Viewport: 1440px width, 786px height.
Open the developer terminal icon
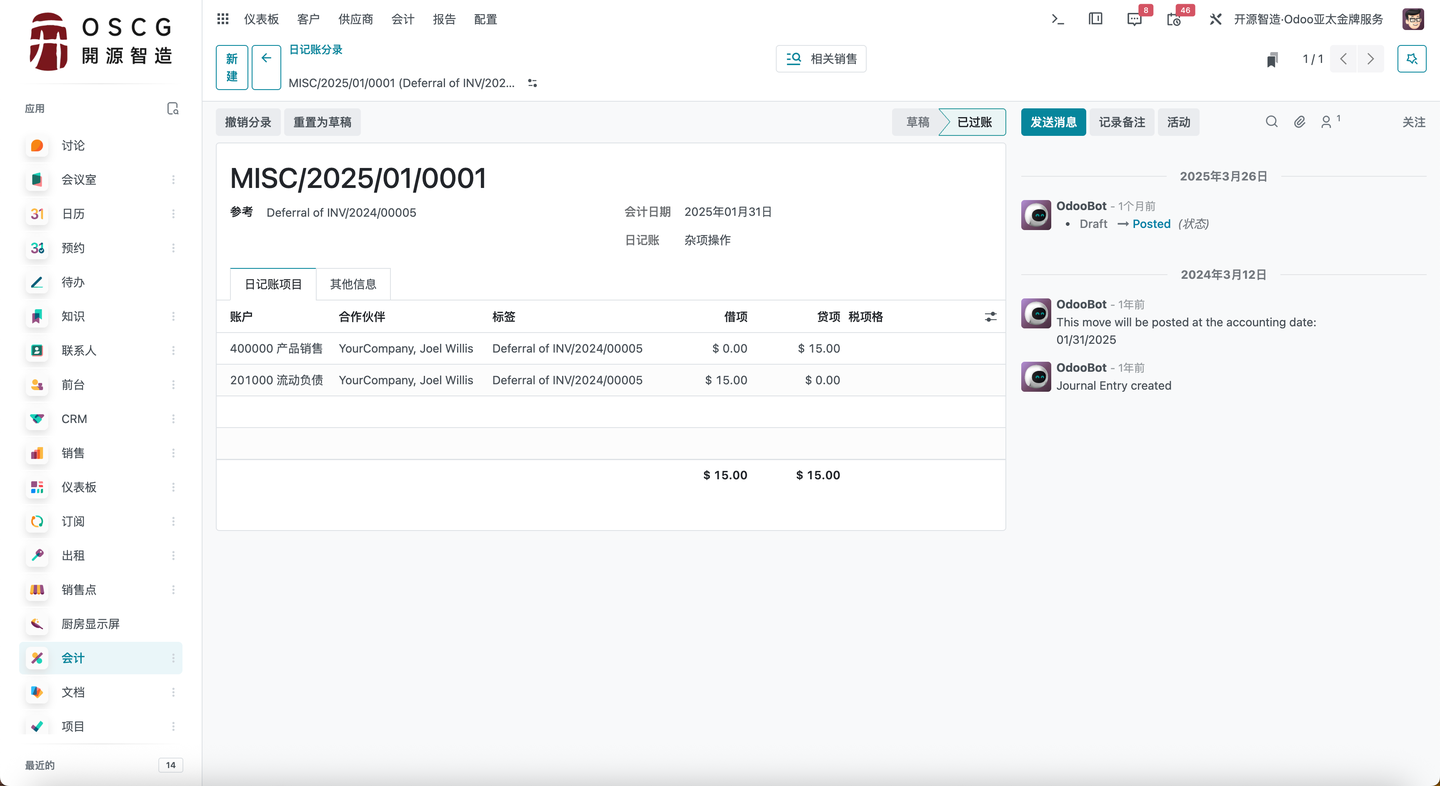(x=1056, y=18)
